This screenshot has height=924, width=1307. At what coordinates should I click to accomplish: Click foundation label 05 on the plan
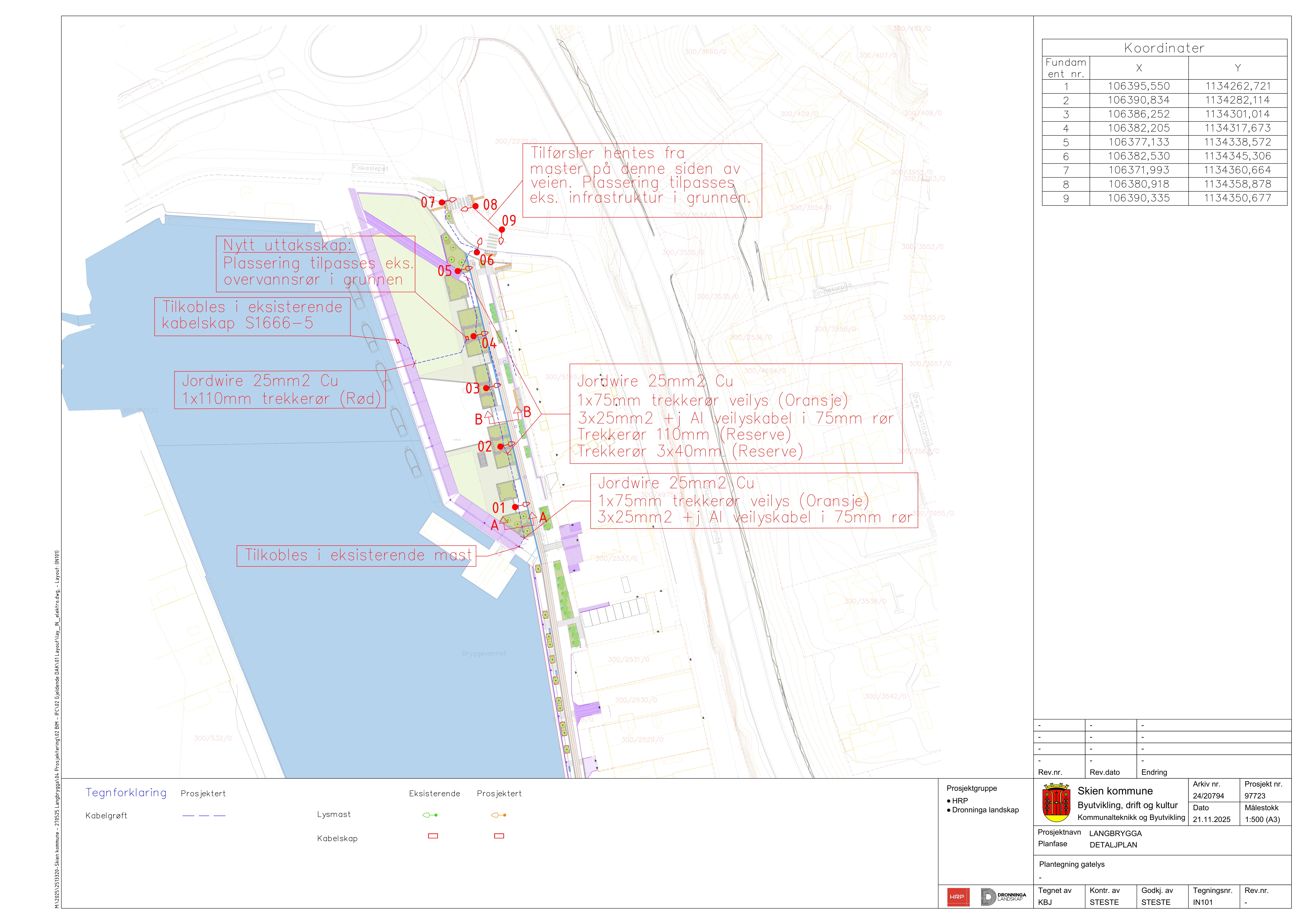click(x=445, y=271)
